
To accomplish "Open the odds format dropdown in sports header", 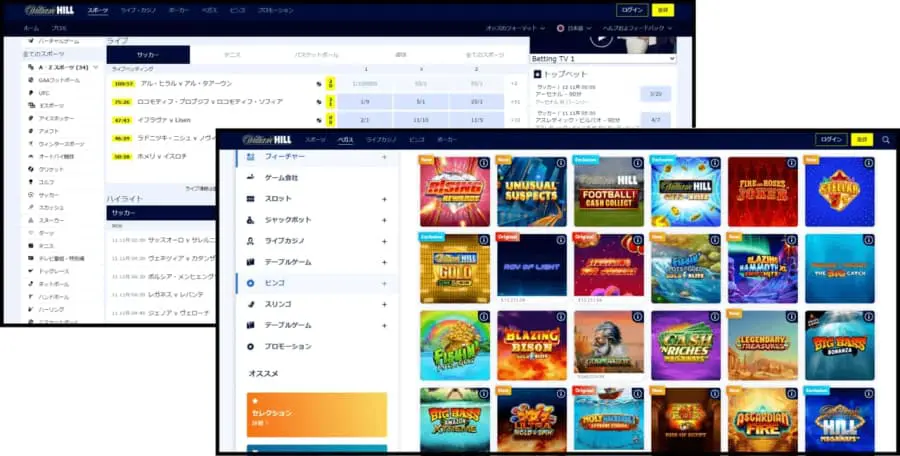I will pos(514,28).
